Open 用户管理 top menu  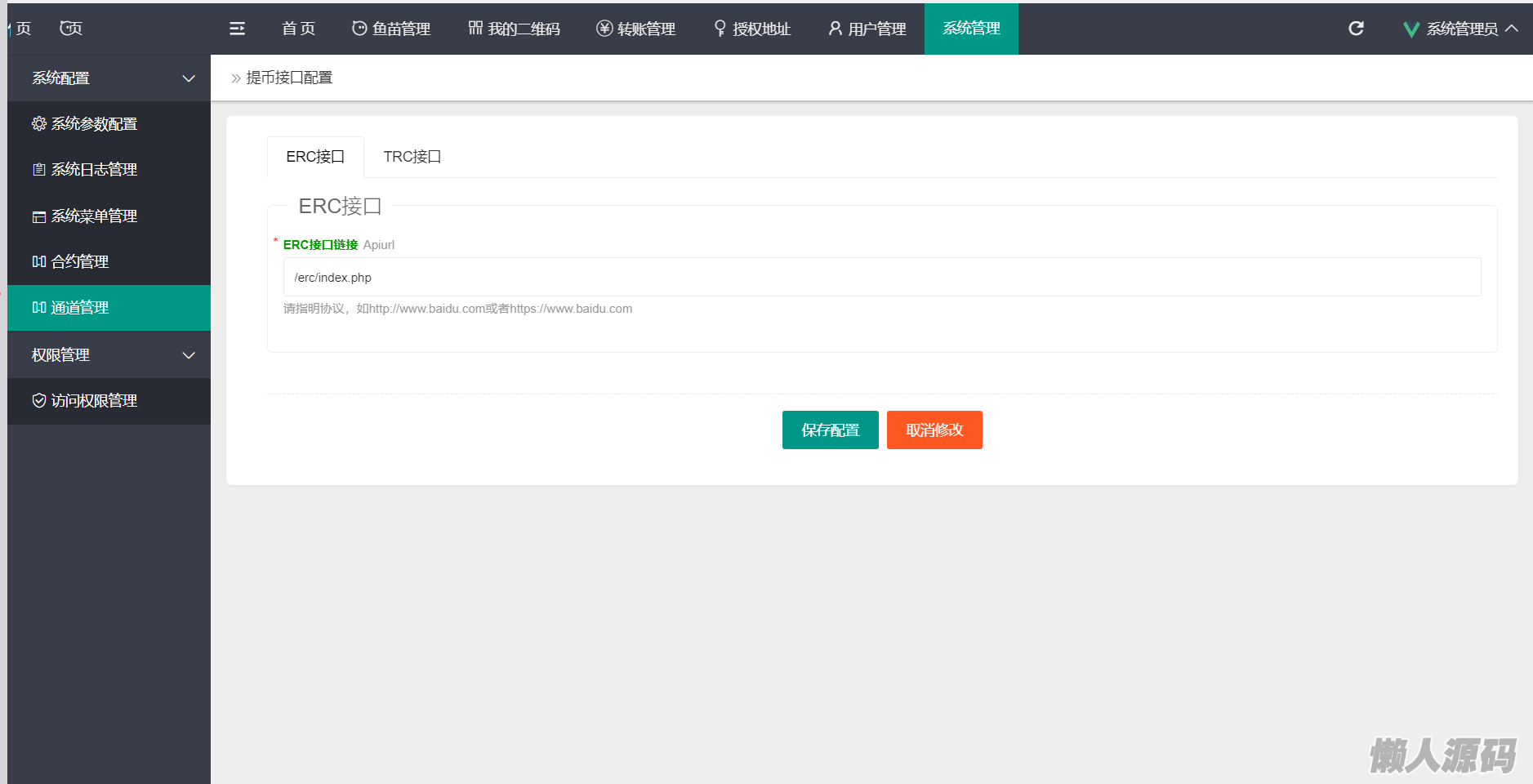[x=867, y=29]
